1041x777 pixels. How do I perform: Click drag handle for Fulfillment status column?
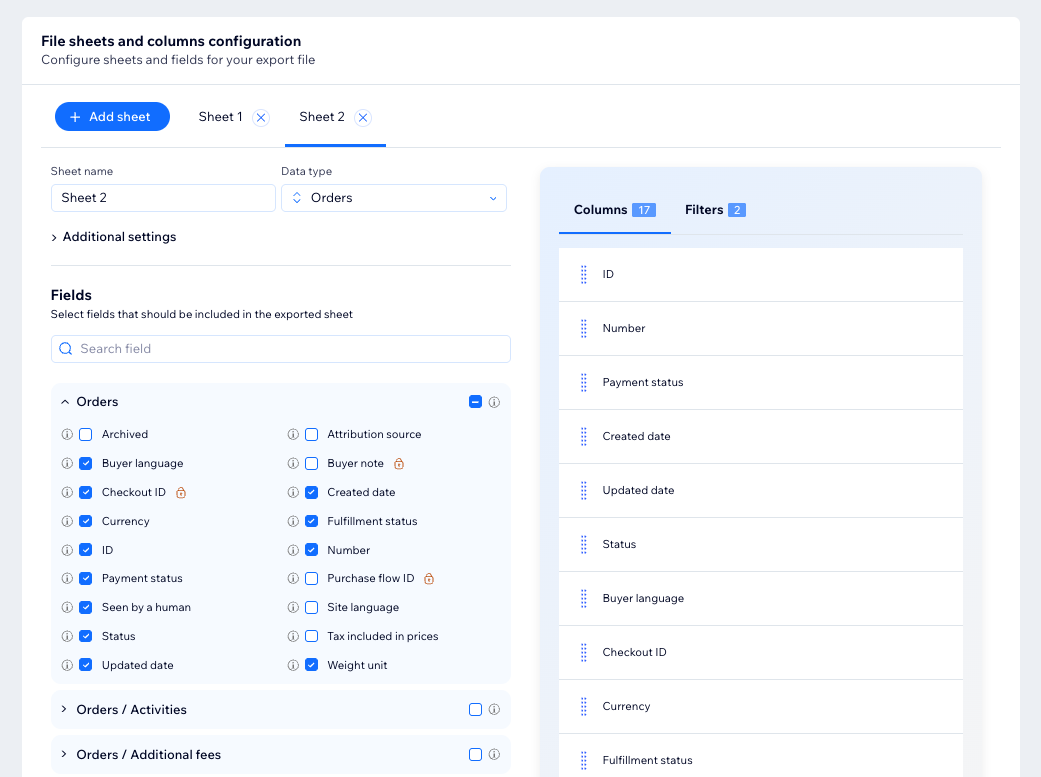pyautogui.click(x=584, y=760)
